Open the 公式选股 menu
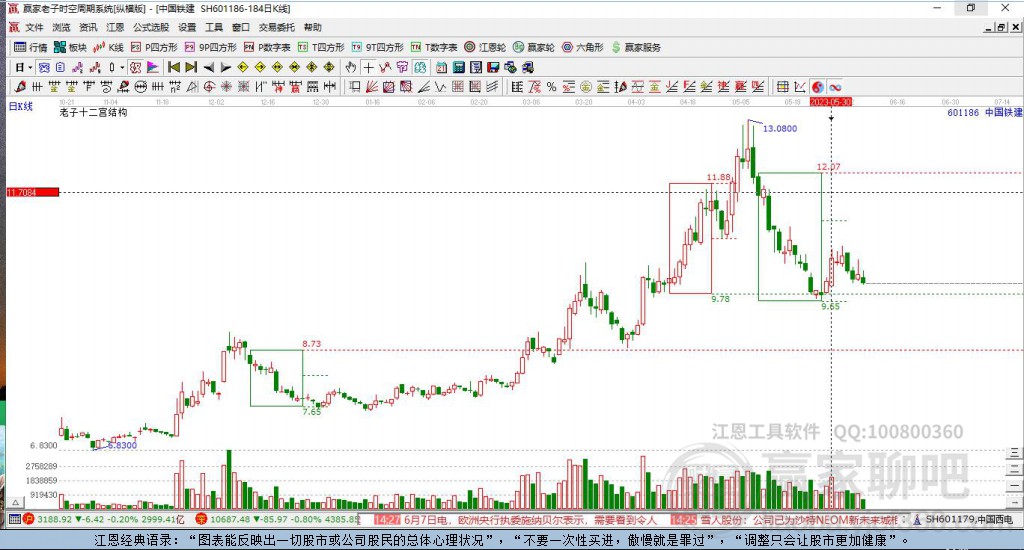 pyautogui.click(x=151, y=27)
